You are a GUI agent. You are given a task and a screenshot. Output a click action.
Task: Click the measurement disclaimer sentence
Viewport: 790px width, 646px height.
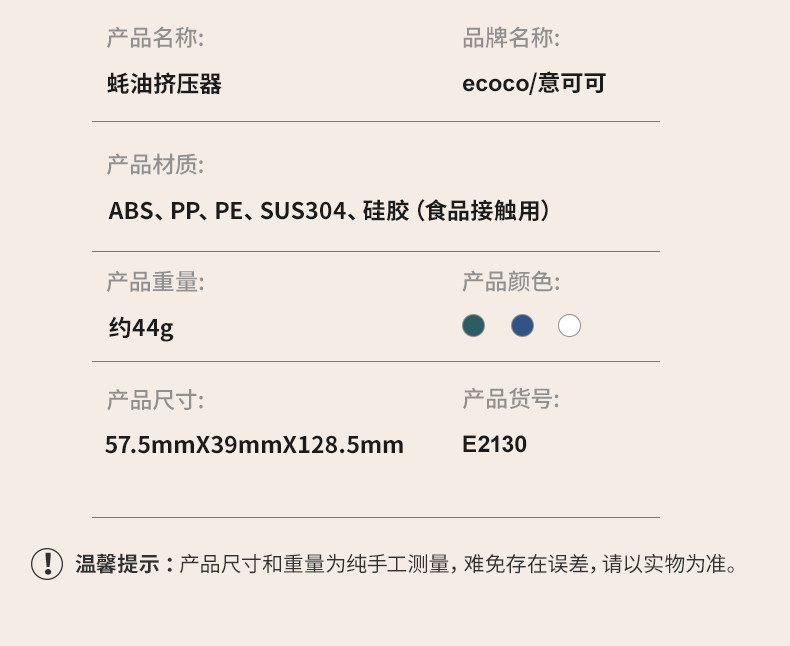click(460, 564)
